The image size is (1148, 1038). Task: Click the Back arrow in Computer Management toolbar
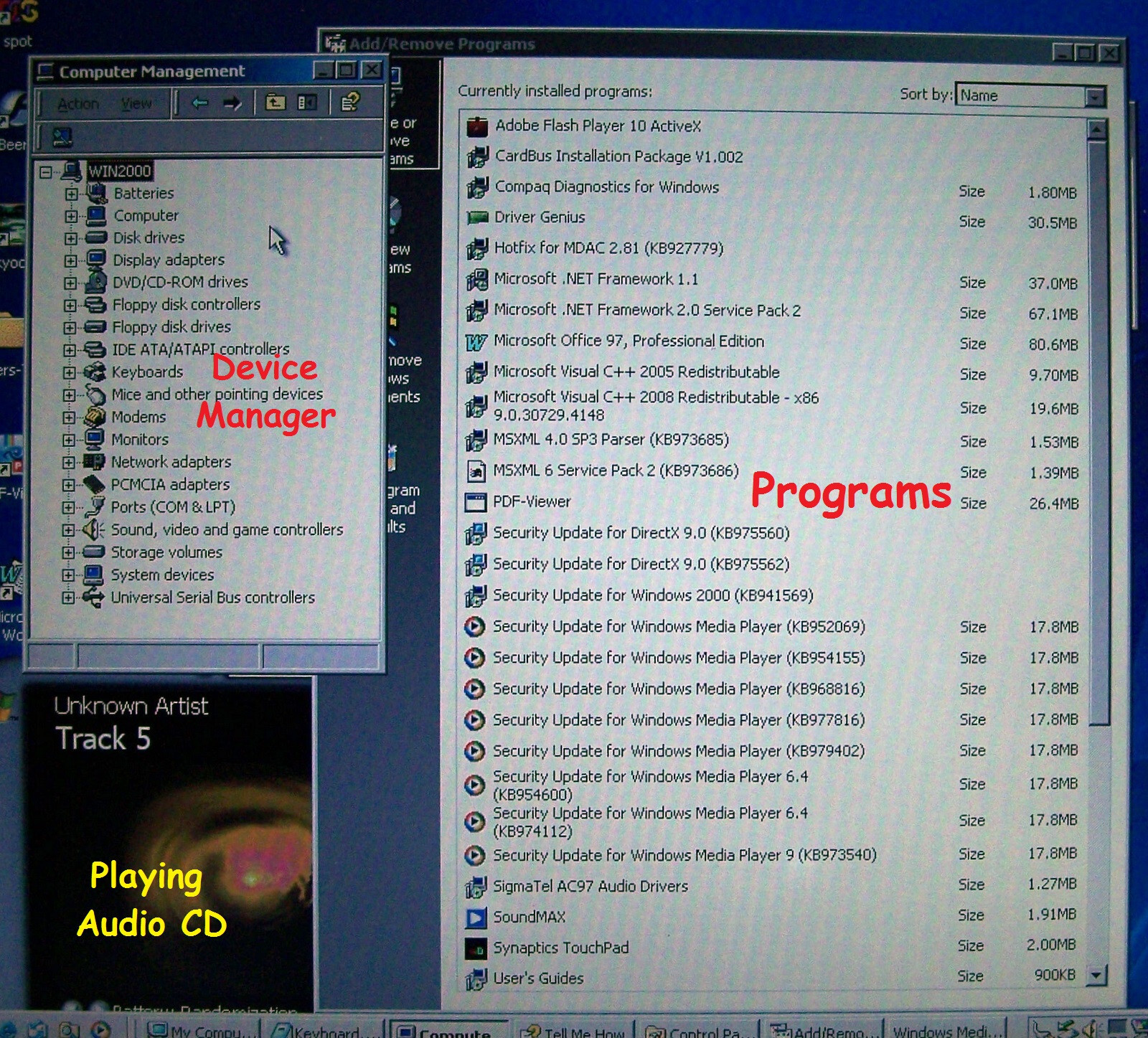pyautogui.click(x=199, y=103)
